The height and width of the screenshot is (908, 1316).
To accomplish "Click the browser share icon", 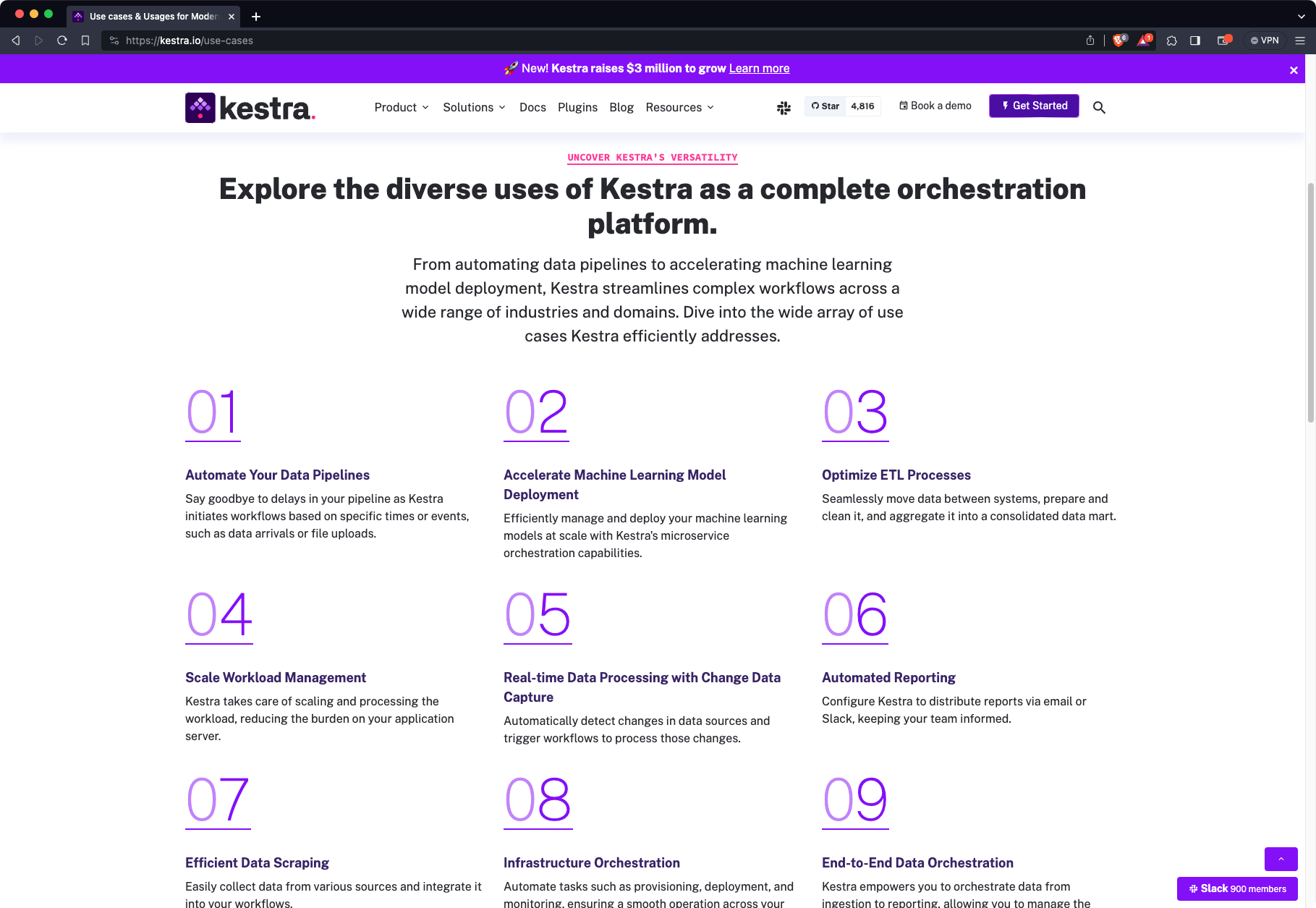I will coord(1091,41).
